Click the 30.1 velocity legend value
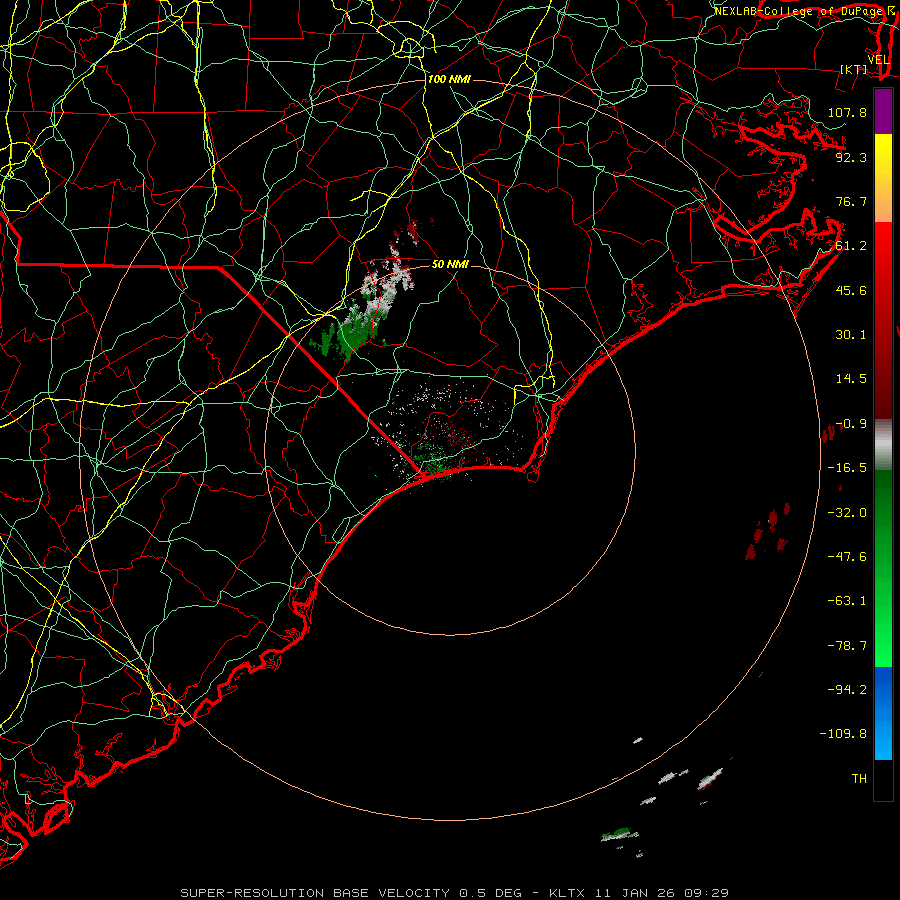The image size is (900, 900). 851,335
